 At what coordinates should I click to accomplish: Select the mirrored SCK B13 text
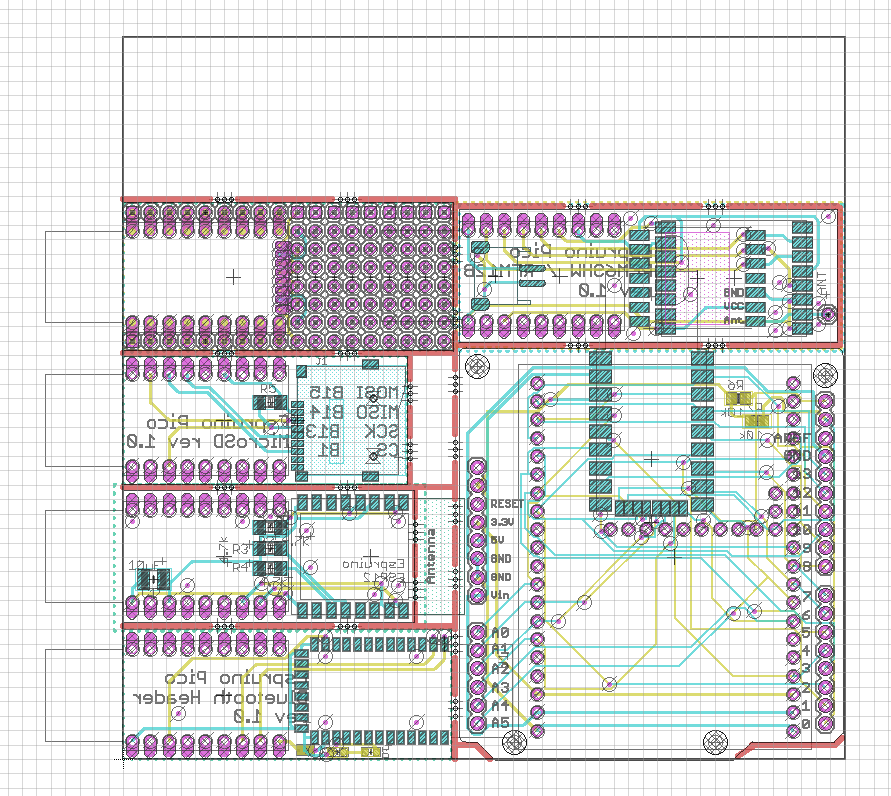tap(352, 431)
